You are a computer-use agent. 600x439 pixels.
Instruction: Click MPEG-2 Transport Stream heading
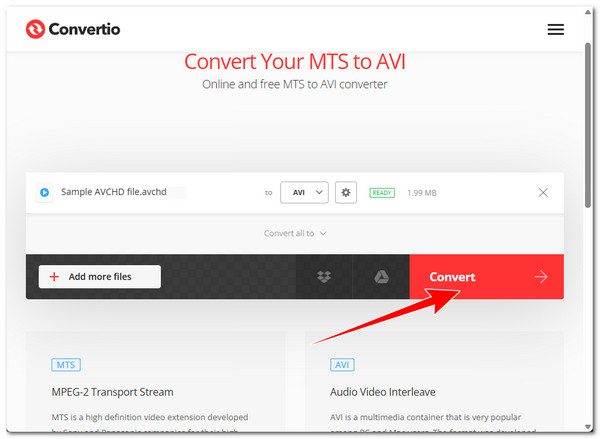112,392
